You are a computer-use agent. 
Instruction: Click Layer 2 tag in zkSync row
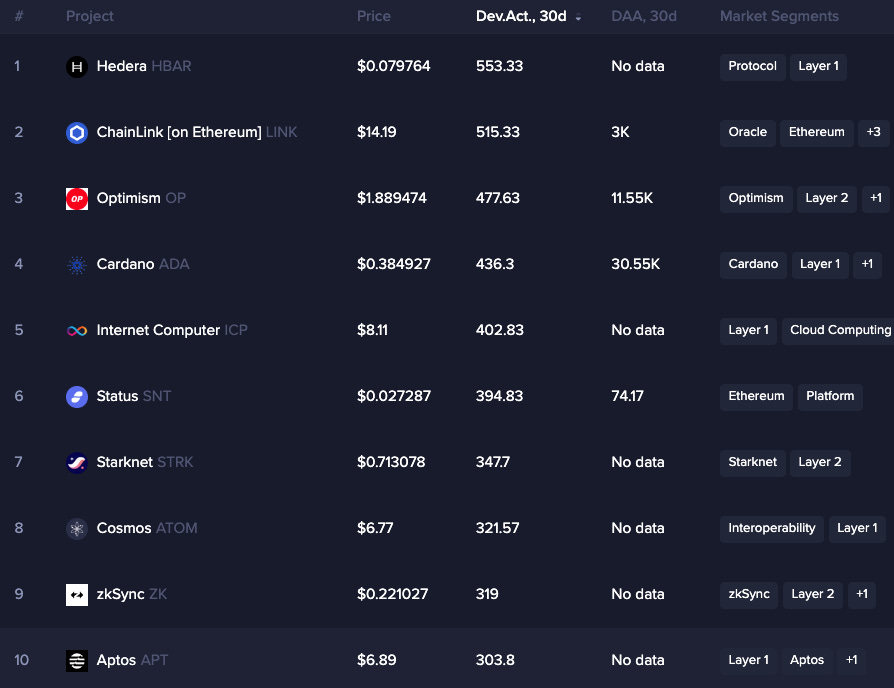(813, 595)
